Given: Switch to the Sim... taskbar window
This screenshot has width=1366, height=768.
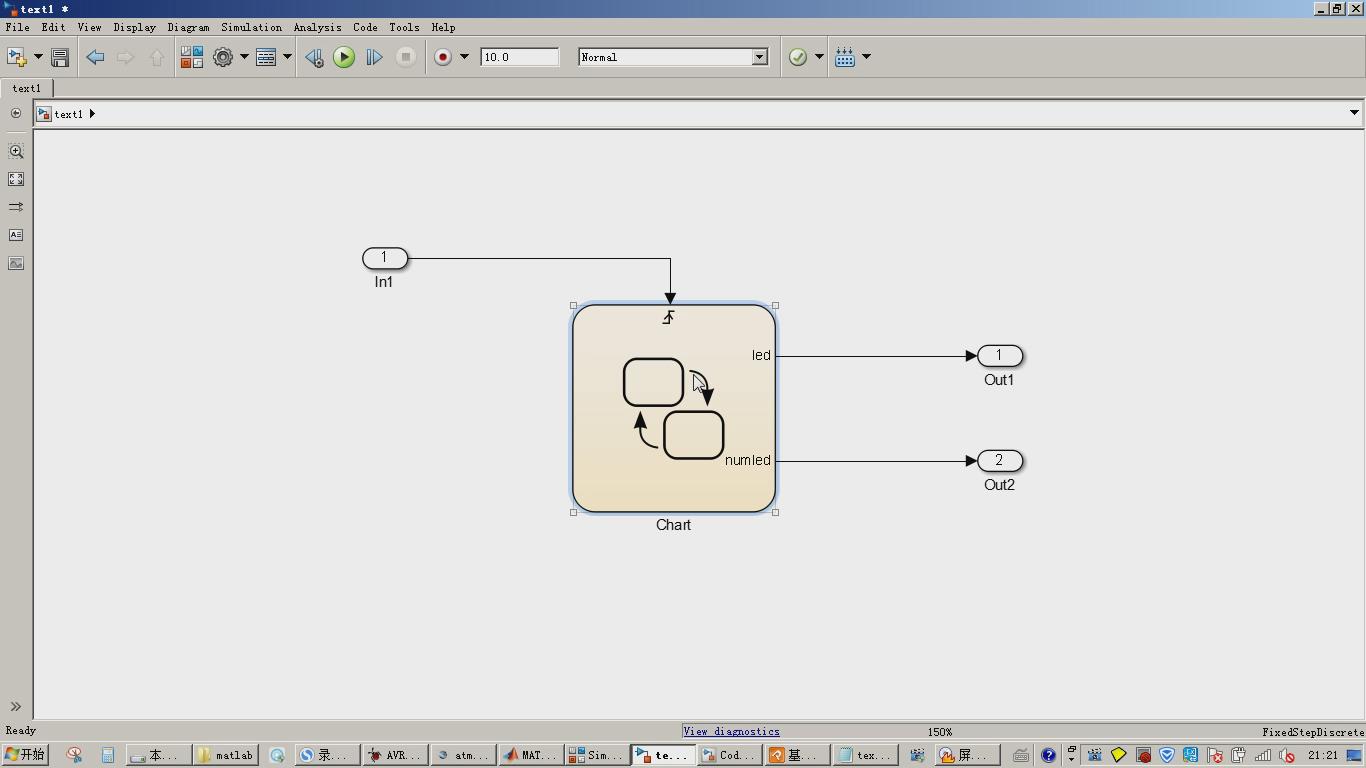Looking at the screenshot, I should pyautogui.click(x=596, y=755).
